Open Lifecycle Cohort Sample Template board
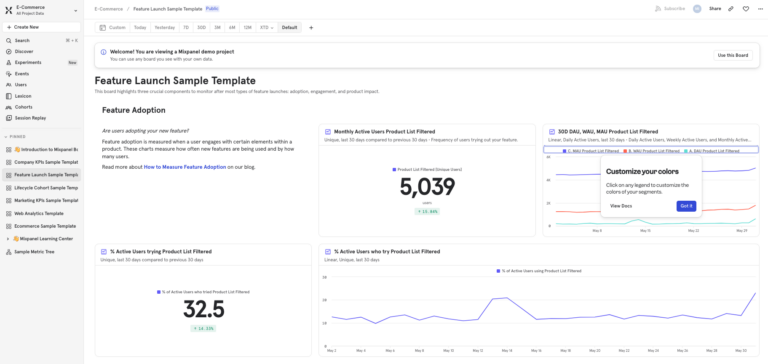Screen dimensions: 768x364 click(x=42, y=188)
